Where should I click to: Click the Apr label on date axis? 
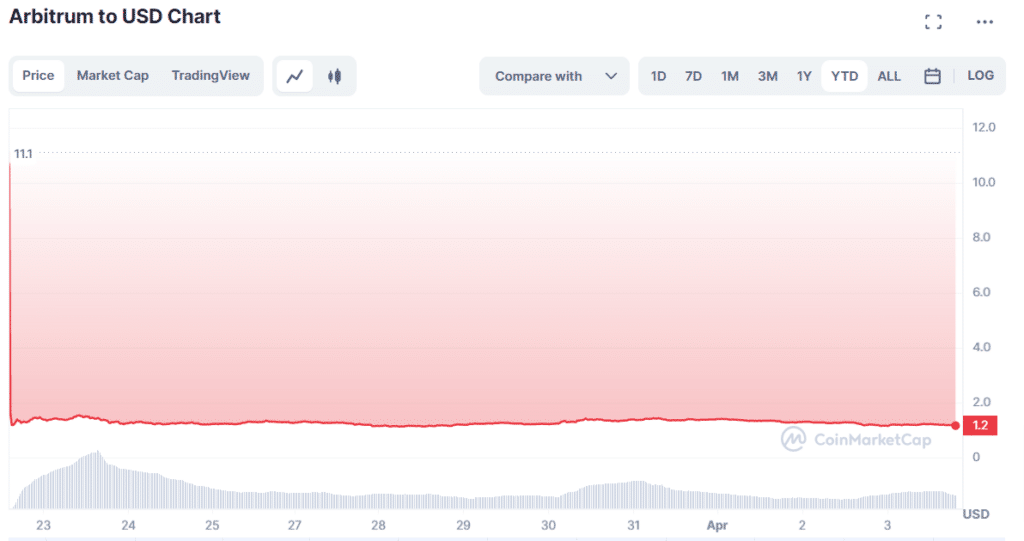coord(717,525)
